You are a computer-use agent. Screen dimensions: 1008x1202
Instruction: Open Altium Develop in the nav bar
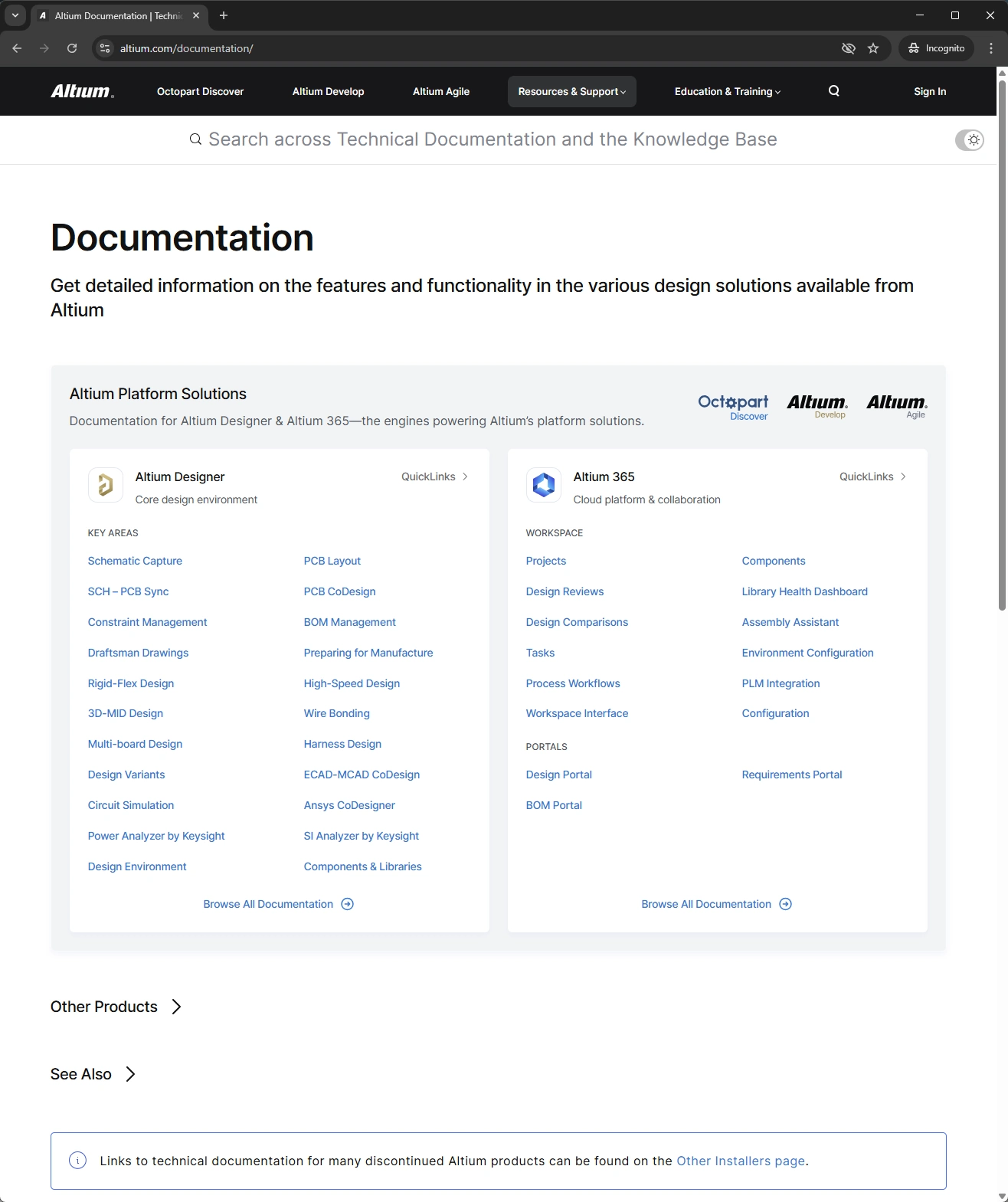coord(329,91)
